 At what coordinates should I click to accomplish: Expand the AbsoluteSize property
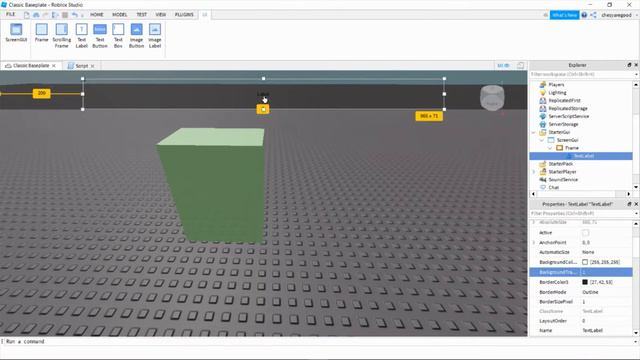[x=533, y=222]
